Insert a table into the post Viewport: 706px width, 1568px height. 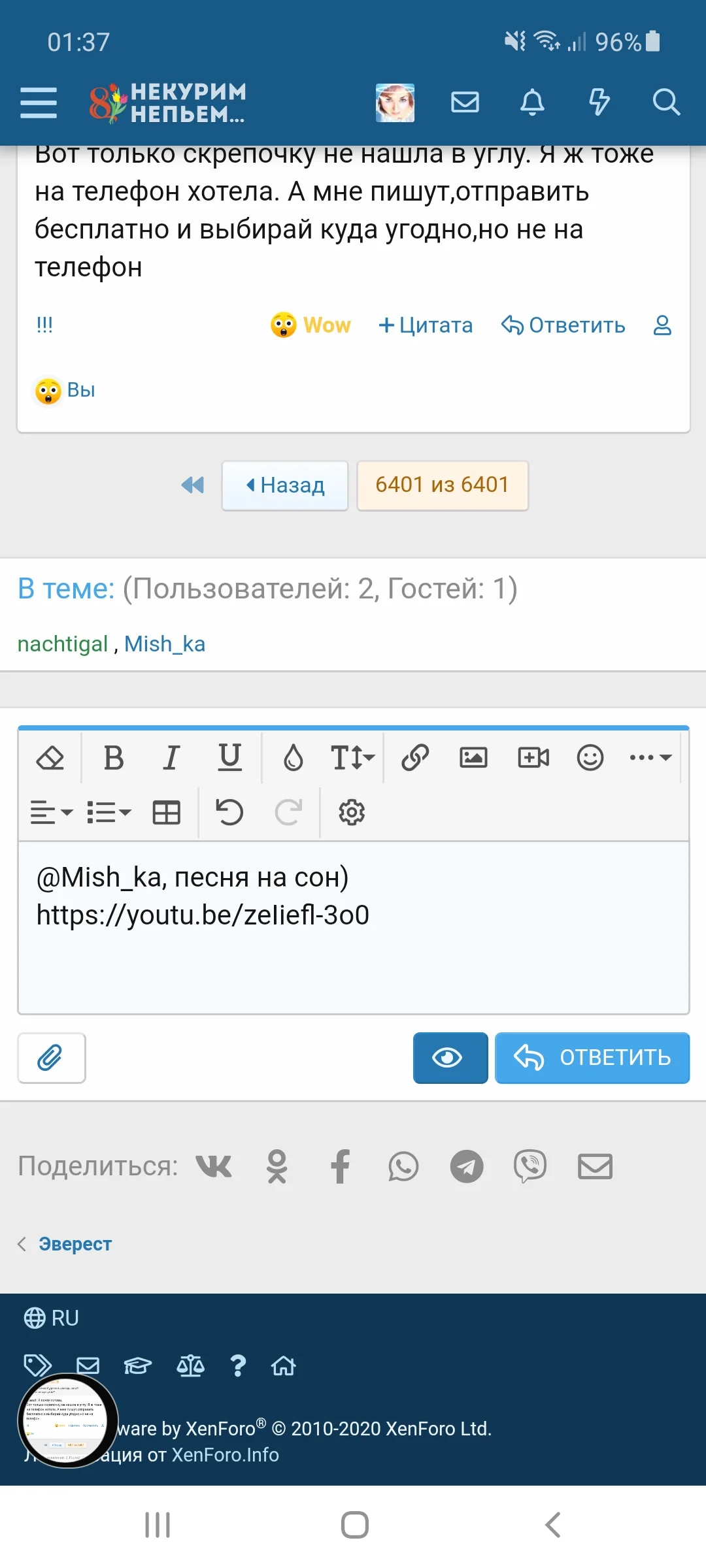(165, 812)
